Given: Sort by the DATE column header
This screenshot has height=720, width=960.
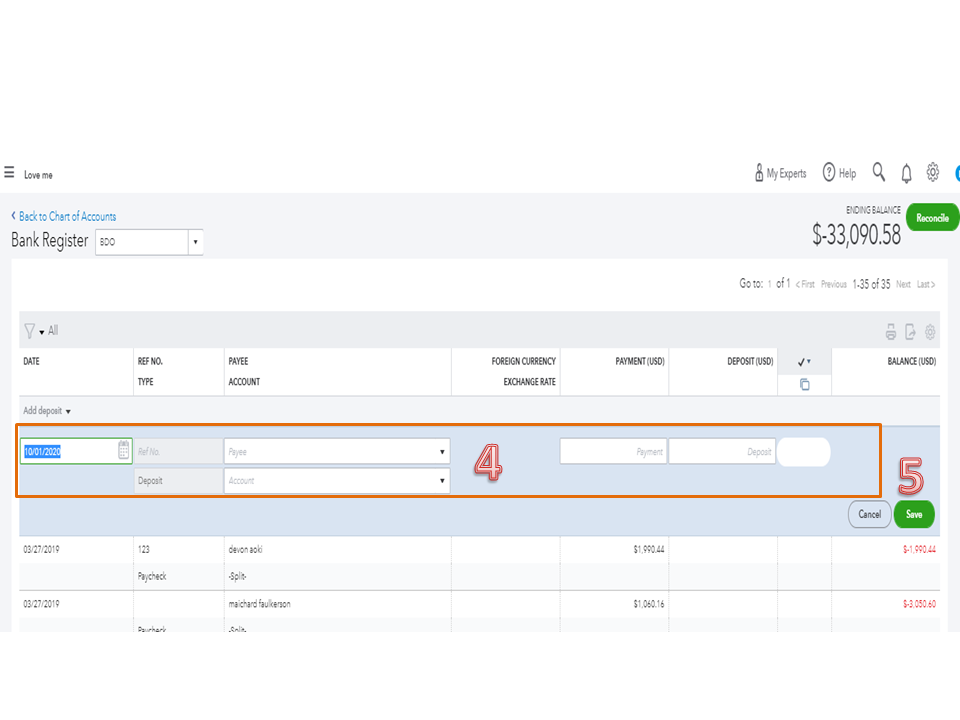Looking at the screenshot, I should tap(31, 361).
